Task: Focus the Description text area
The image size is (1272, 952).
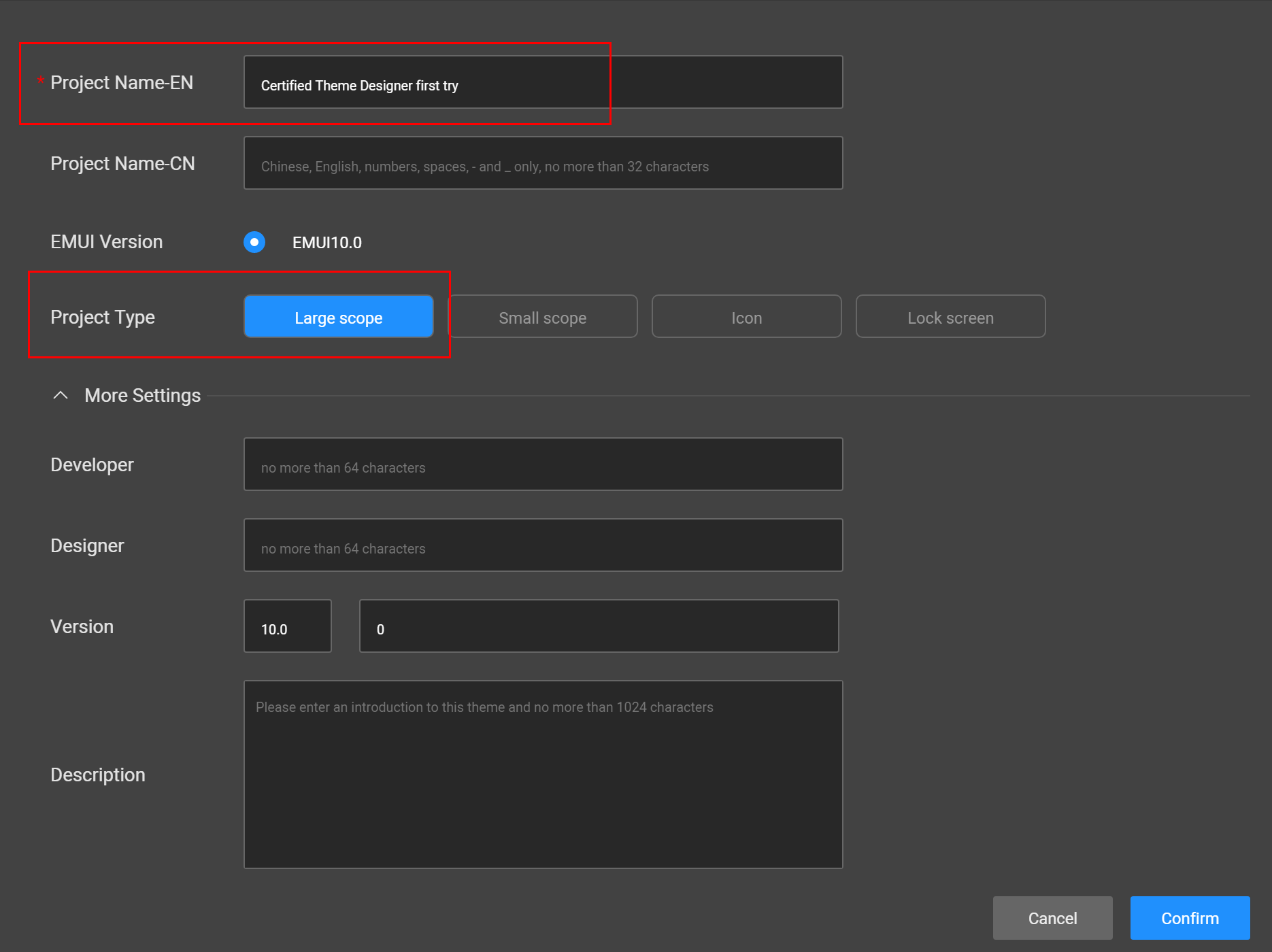Action: pos(543,775)
